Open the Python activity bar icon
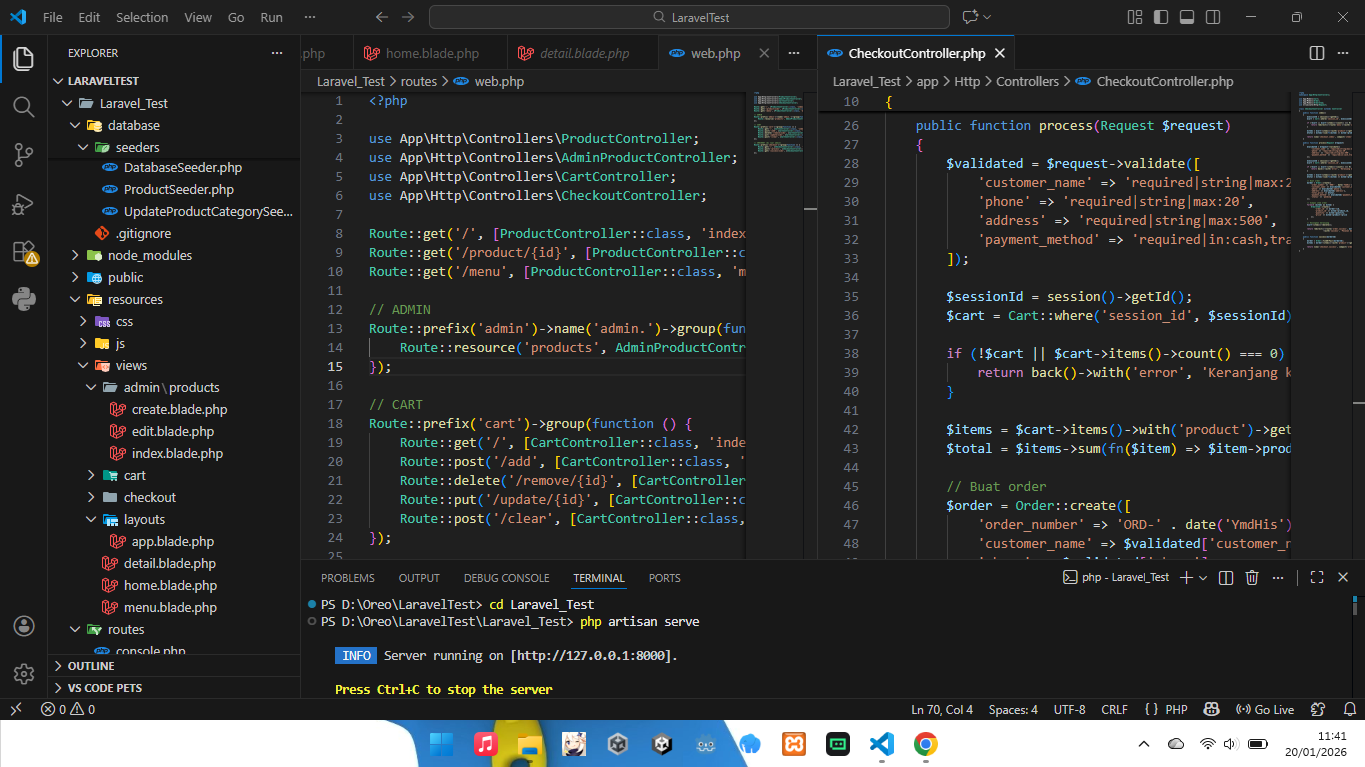 pos(23,298)
